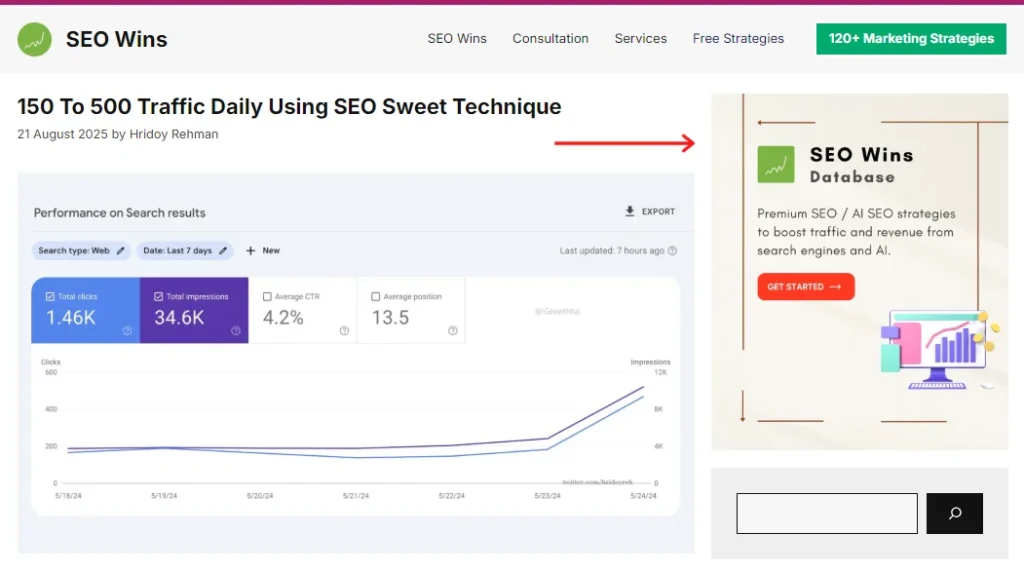Toggle the Total impressions checkbox
Viewport: 1024px width, 573px height.
tap(159, 297)
